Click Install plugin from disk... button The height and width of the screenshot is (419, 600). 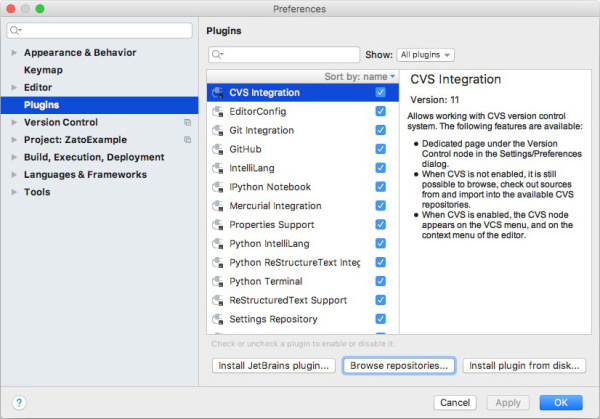pyautogui.click(x=524, y=366)
